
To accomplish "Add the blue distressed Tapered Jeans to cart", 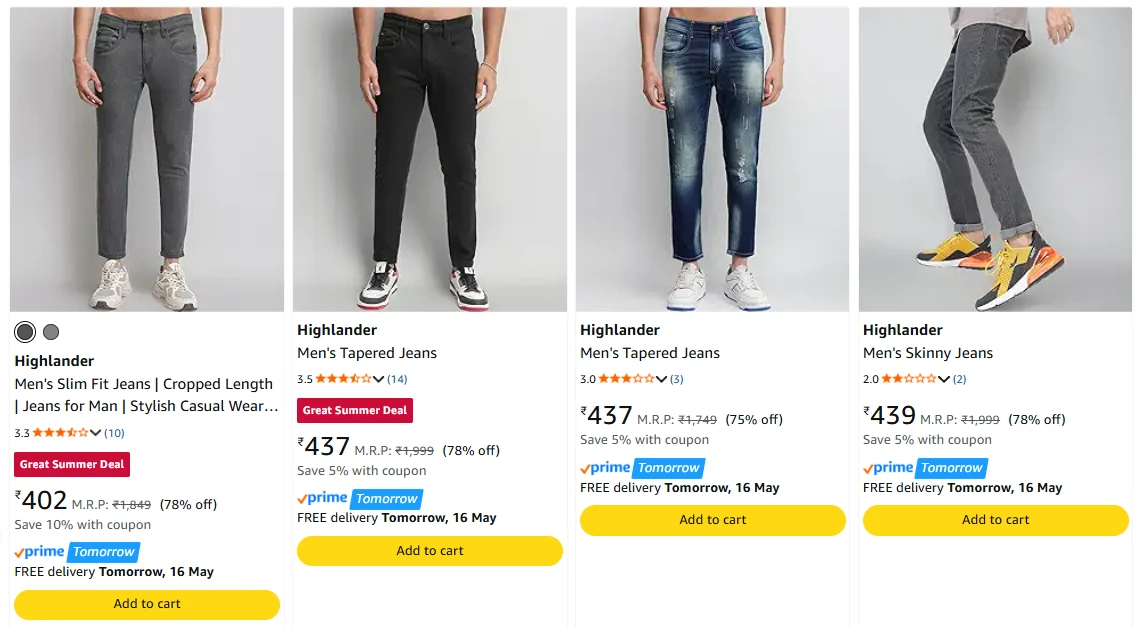I will 712,520.
